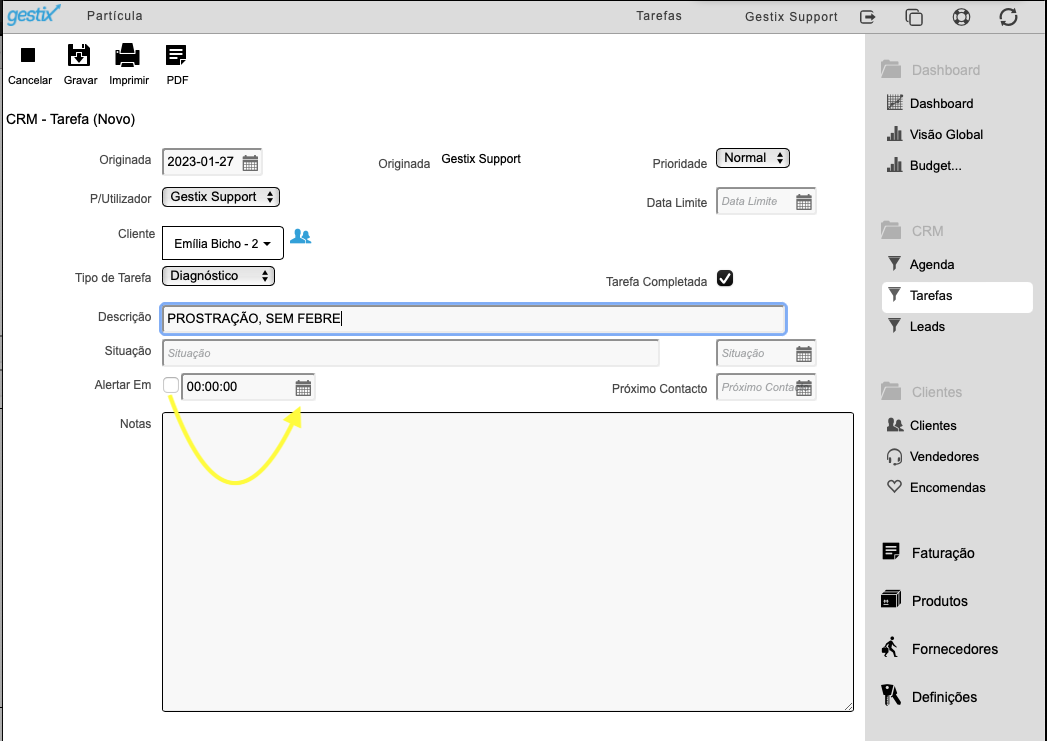The height and width of the screenshot is (741, 1047).
Task: Open the Prioridade Normal dropdown
Action: 753,158
